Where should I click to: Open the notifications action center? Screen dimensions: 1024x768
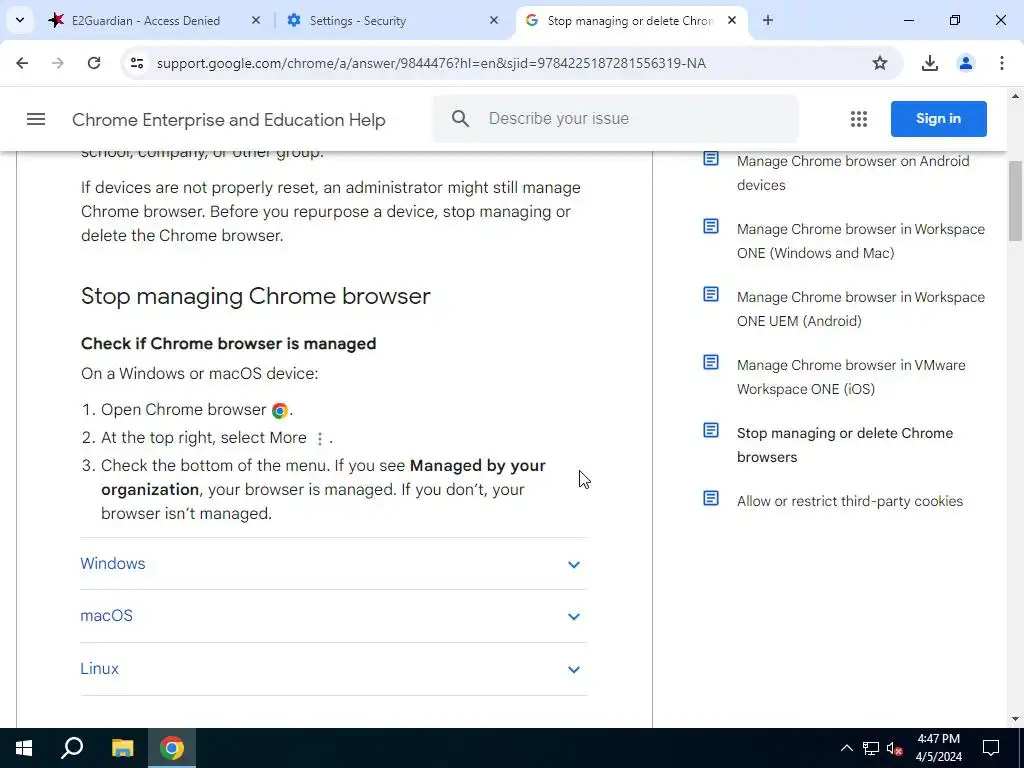point(991,748)
